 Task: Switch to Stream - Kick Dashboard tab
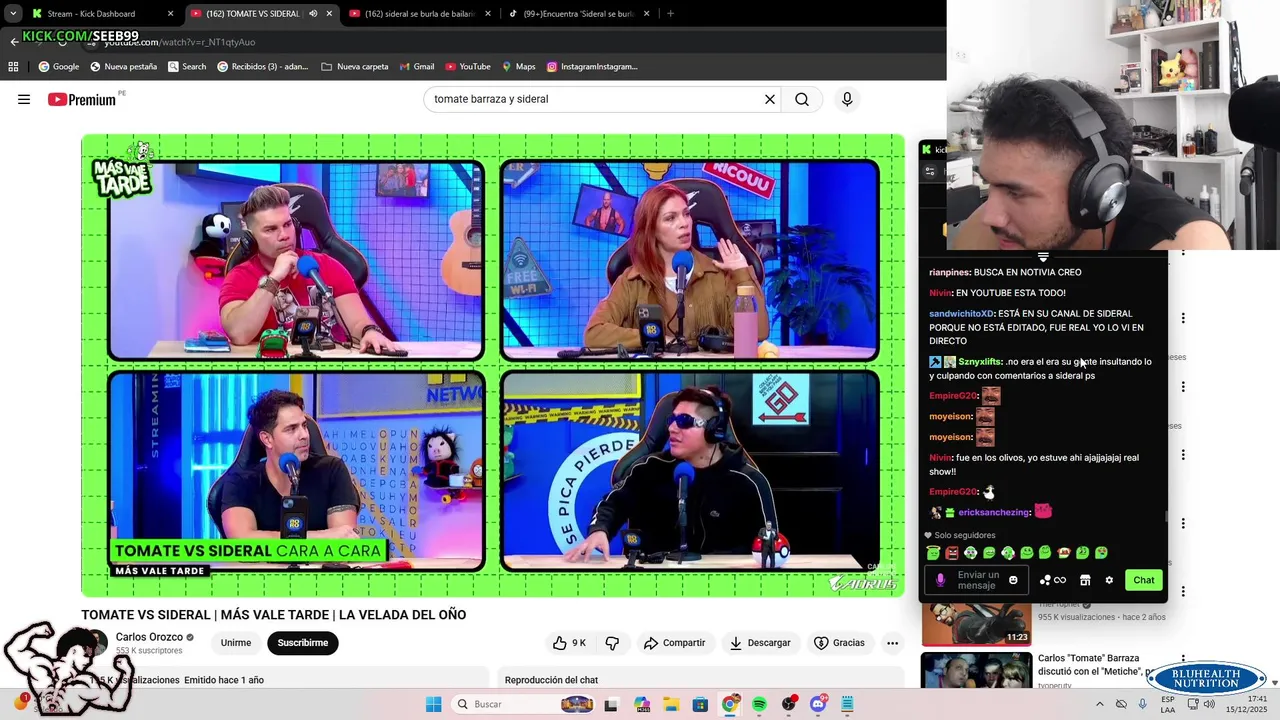[103, 14]
